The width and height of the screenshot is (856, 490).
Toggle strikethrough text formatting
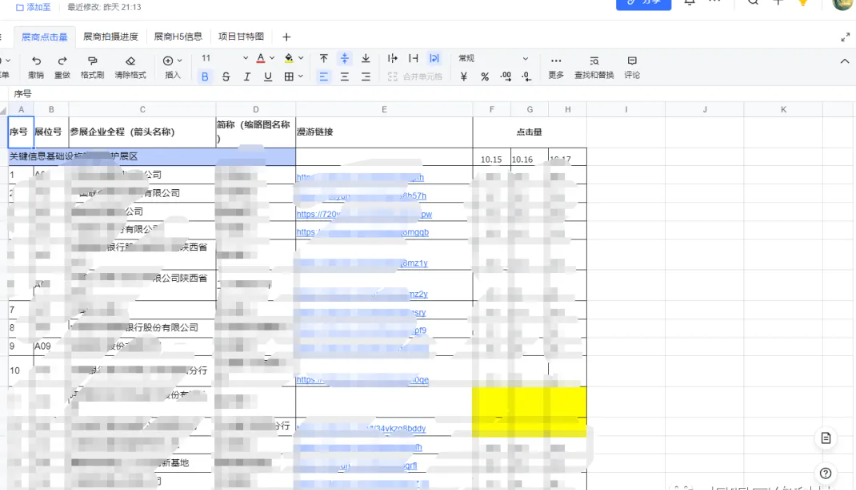click(x=226, y=77)
